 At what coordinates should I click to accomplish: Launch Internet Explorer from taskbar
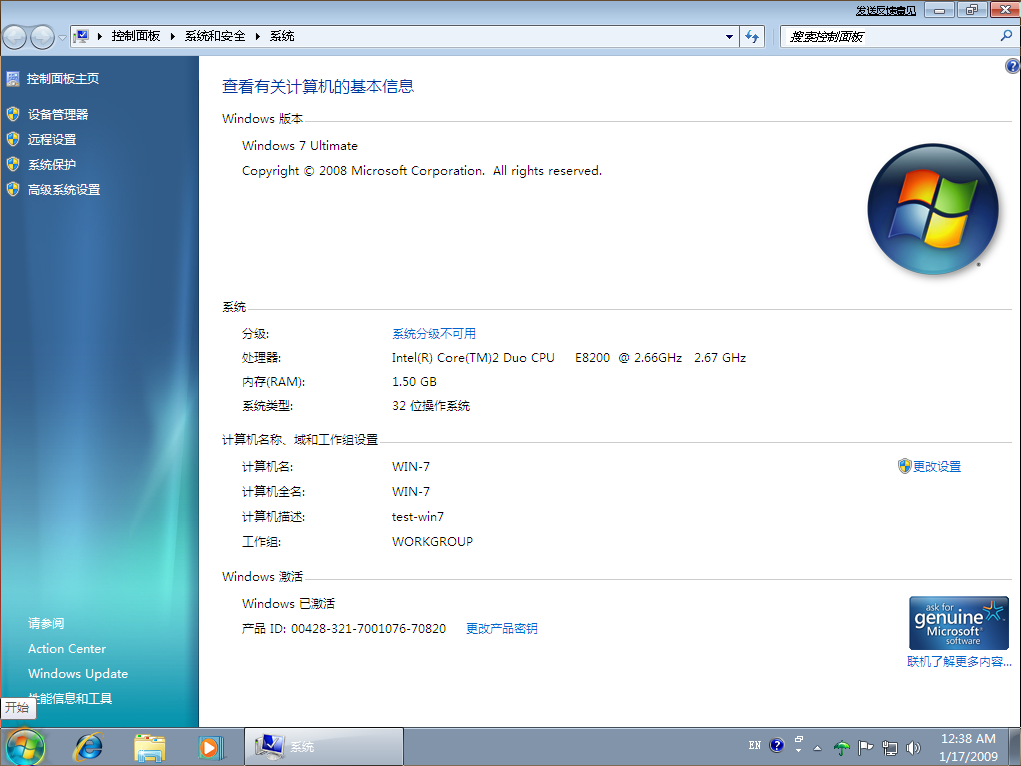(x=89, y=747)
